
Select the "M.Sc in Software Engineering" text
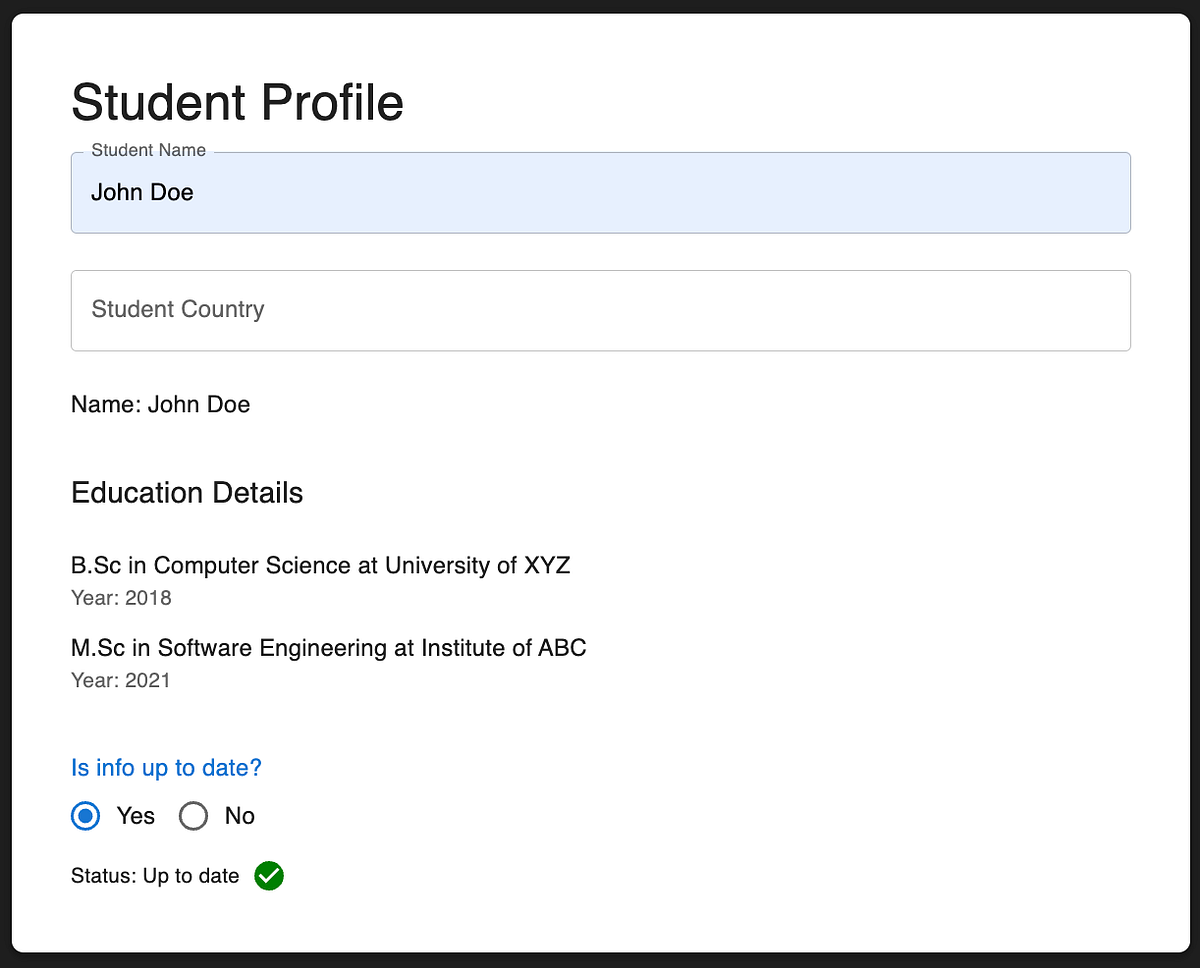point(228,648)
